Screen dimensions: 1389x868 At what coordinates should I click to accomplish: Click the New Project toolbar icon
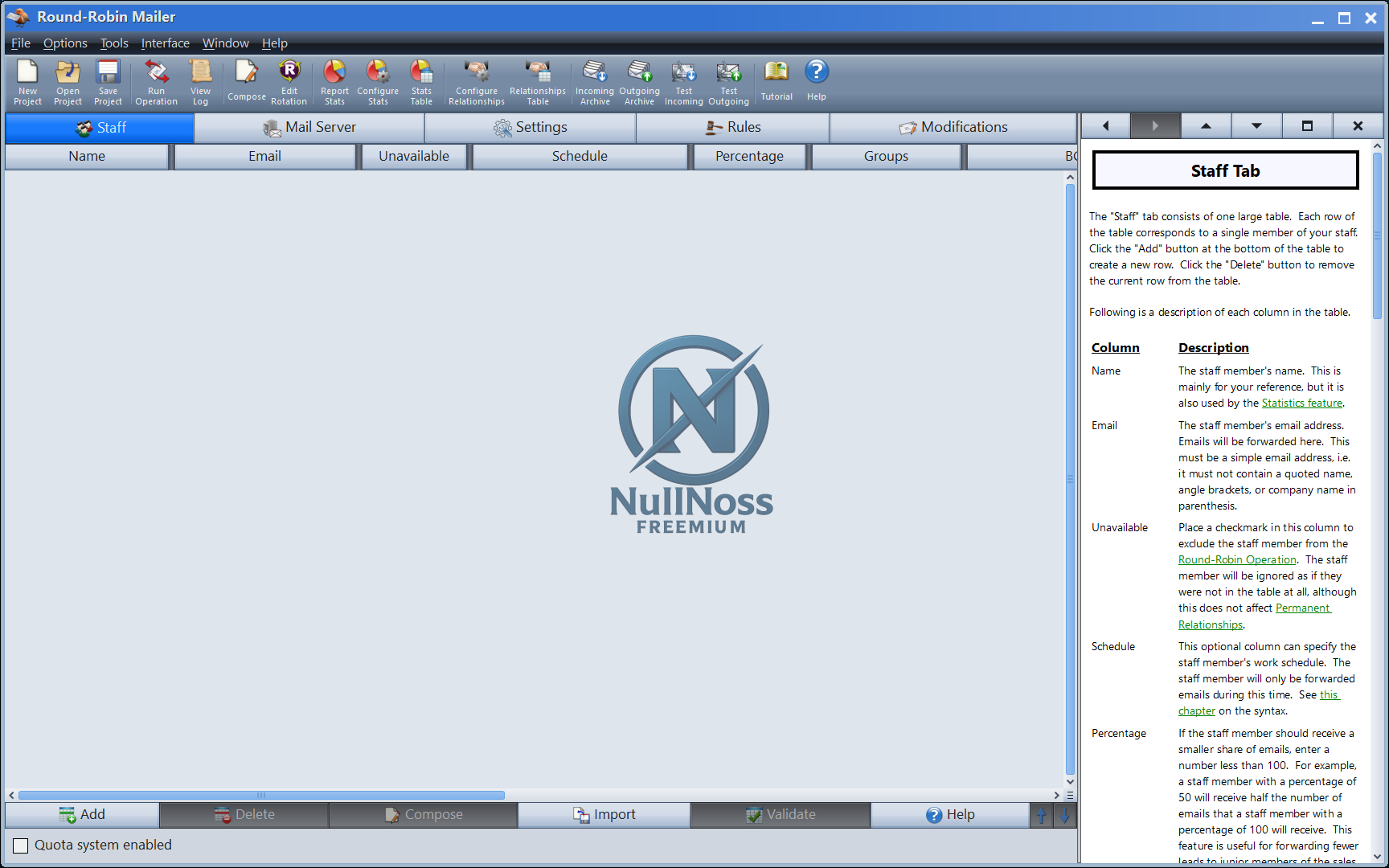tap(27, 82)
